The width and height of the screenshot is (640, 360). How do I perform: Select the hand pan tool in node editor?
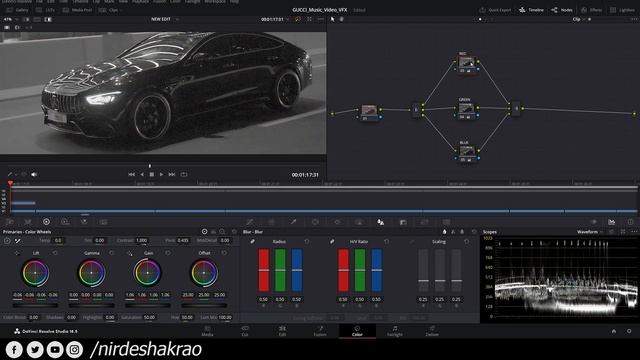point(342,19)
